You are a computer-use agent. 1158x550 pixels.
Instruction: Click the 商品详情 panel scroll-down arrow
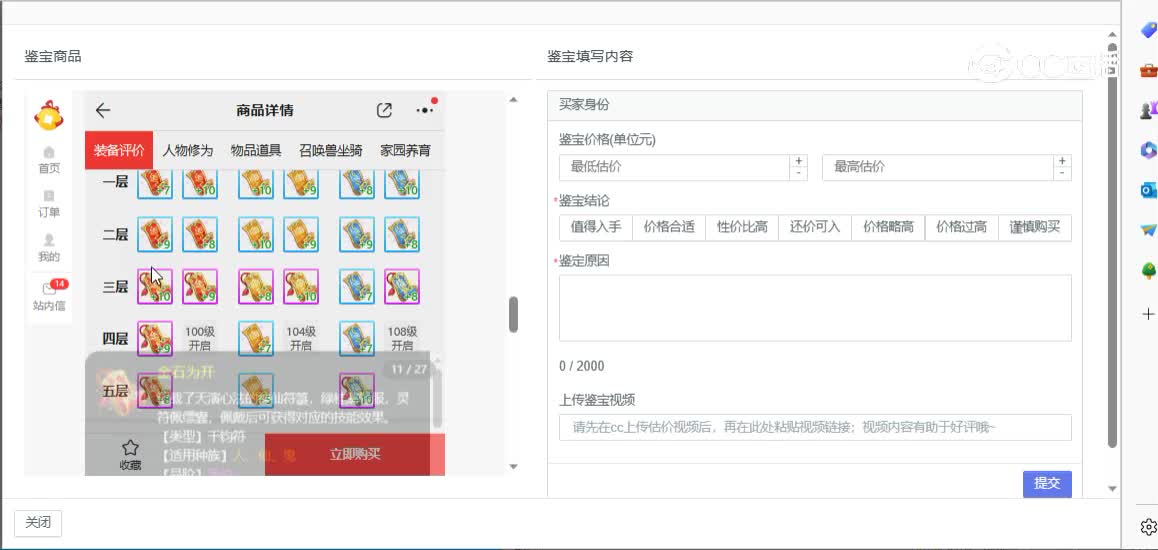point(513,467)
